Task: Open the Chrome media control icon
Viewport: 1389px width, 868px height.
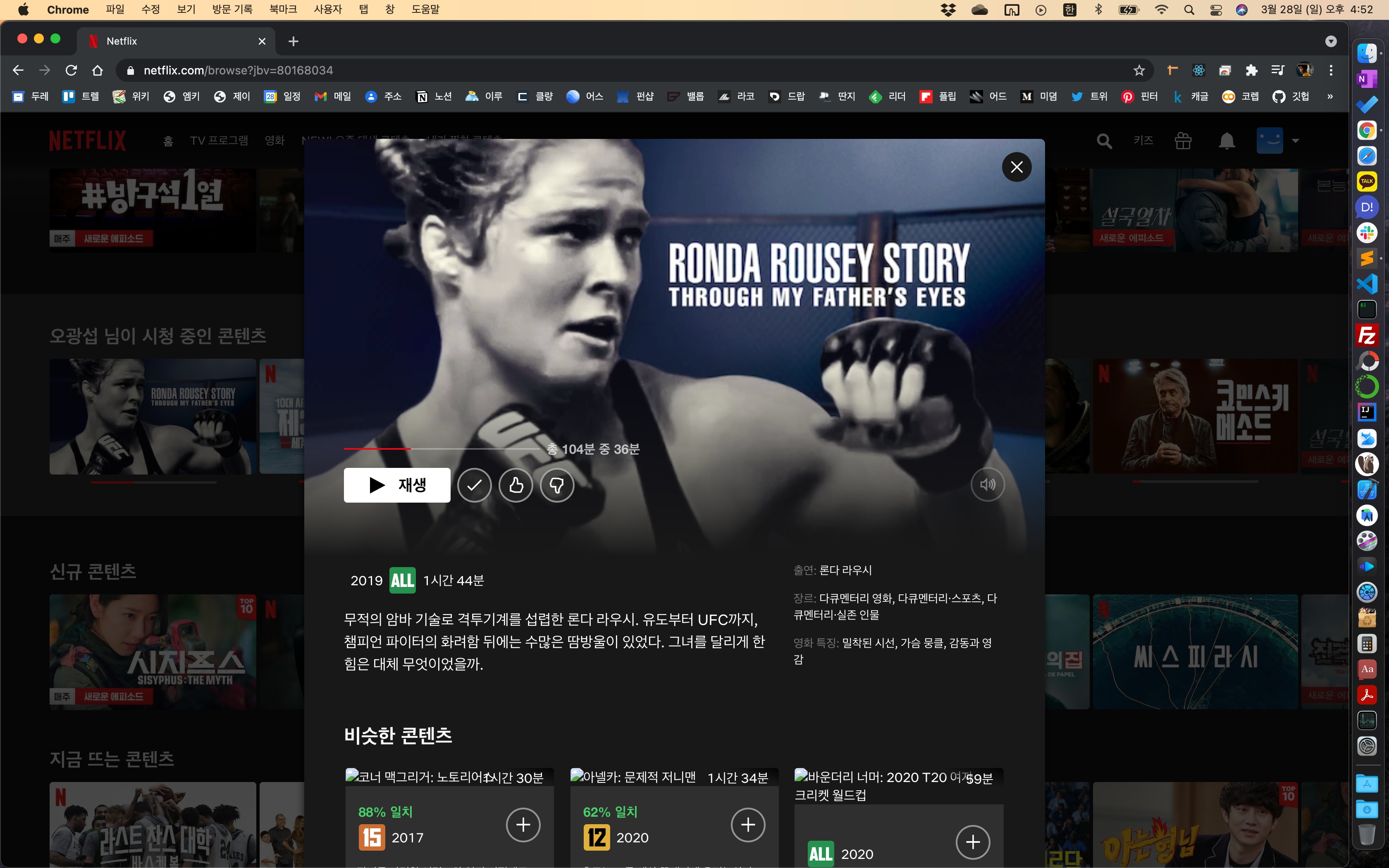Action: click(1278, 70)
